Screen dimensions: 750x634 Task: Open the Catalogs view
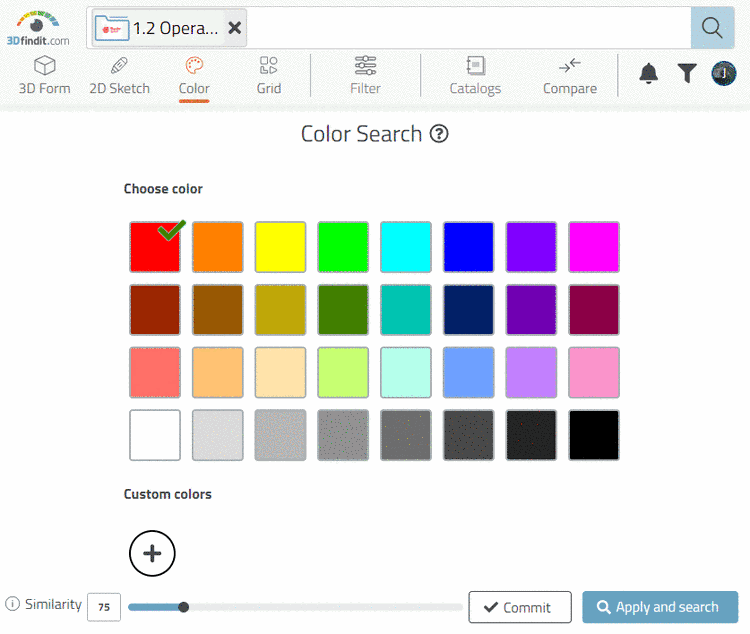tap(475, 76)
